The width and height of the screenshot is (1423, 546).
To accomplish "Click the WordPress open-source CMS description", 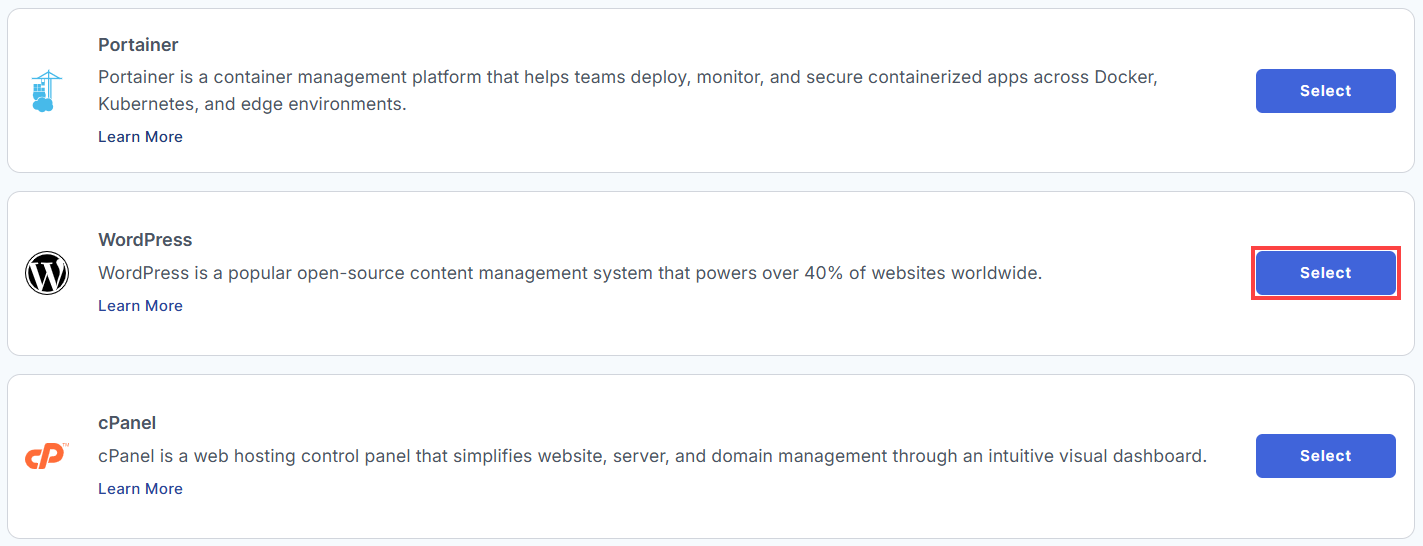I will coord(570,273).
